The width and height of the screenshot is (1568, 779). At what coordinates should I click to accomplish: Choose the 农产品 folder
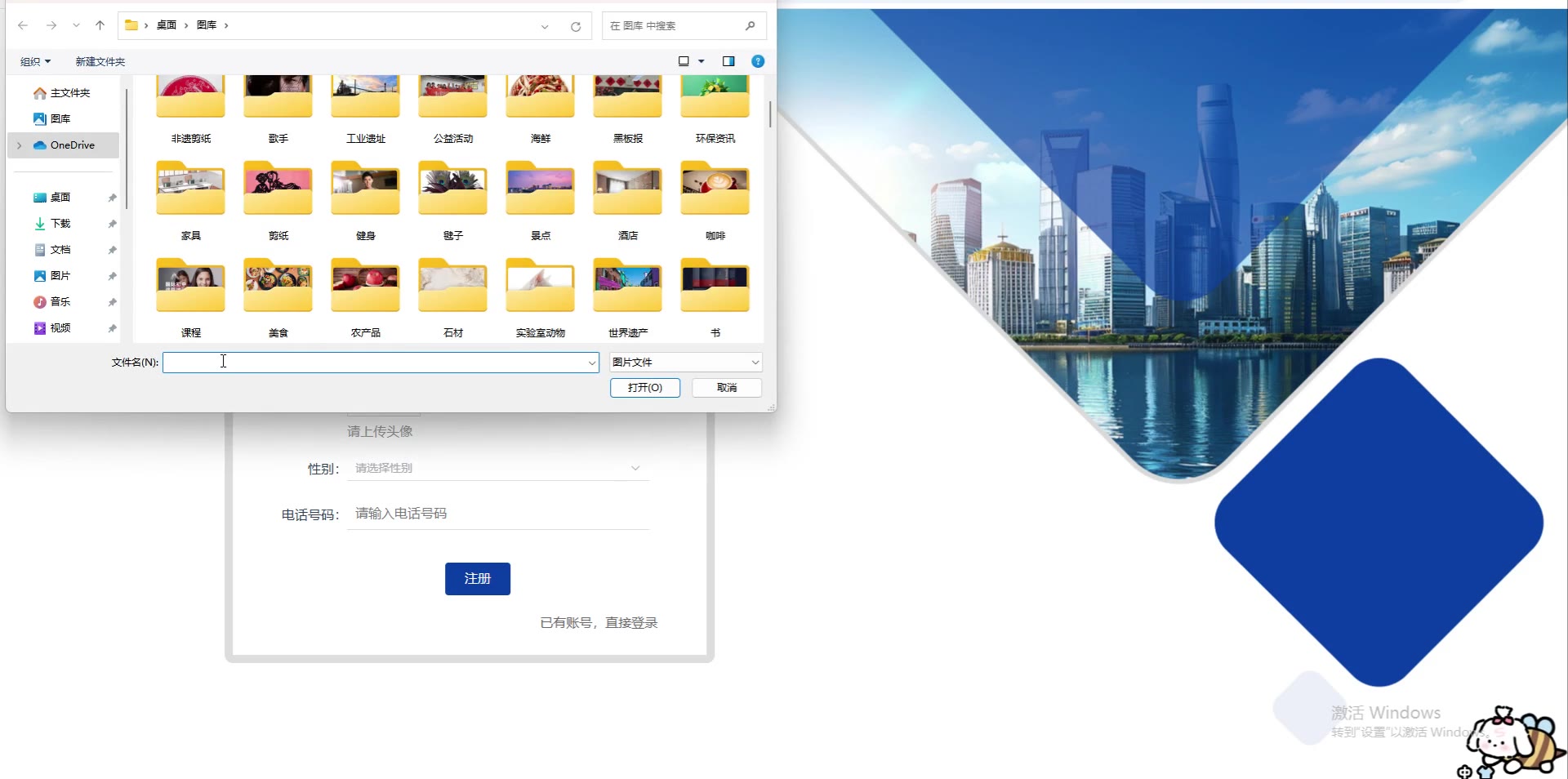pos(365,297)
